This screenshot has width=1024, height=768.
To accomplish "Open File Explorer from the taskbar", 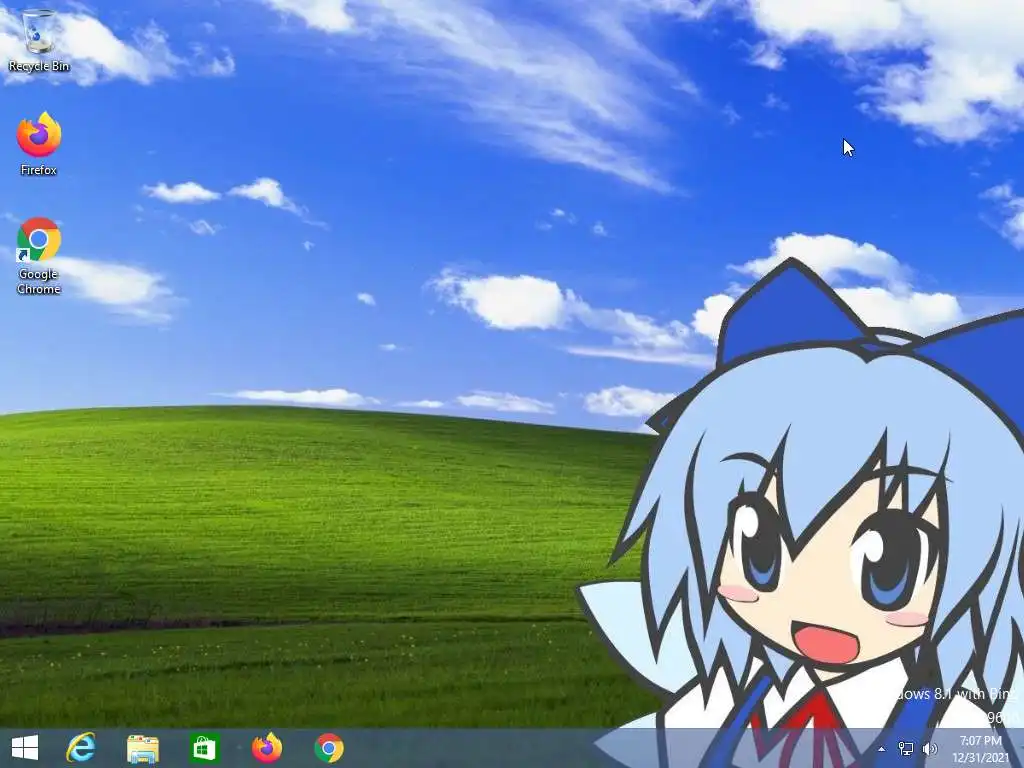I will tap(142, 748).
